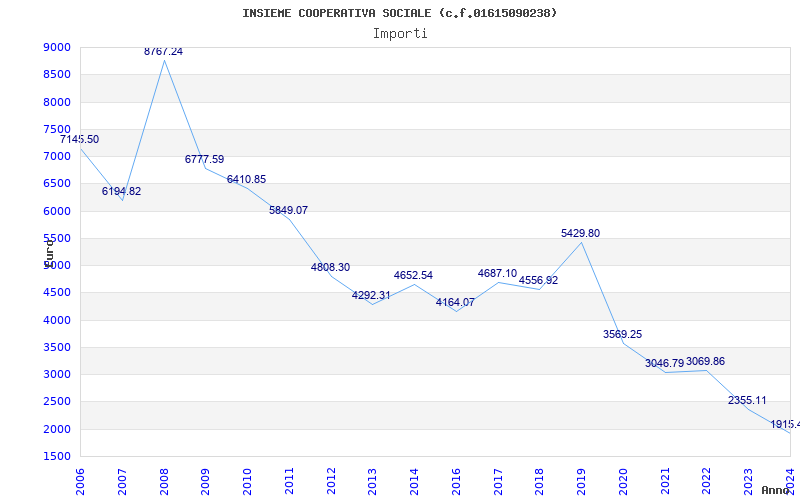
Task: Click the 6410.85 data label
Action: coord(246,180)
